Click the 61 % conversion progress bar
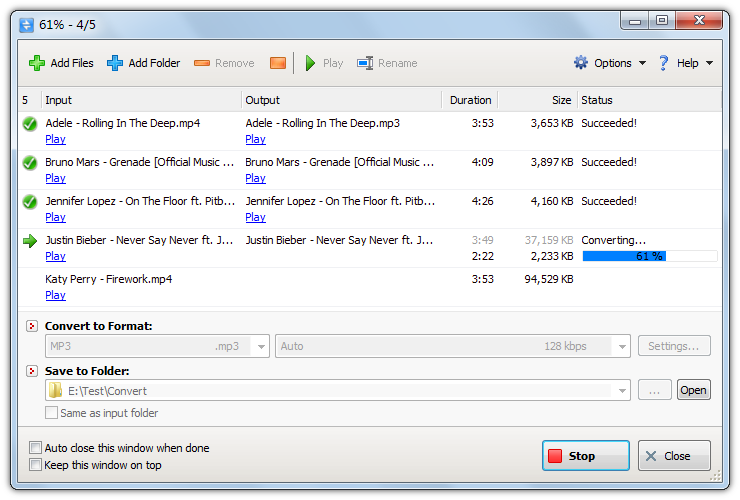The height and width of the screenshot is (500, 740). click(x=649, y=256)
